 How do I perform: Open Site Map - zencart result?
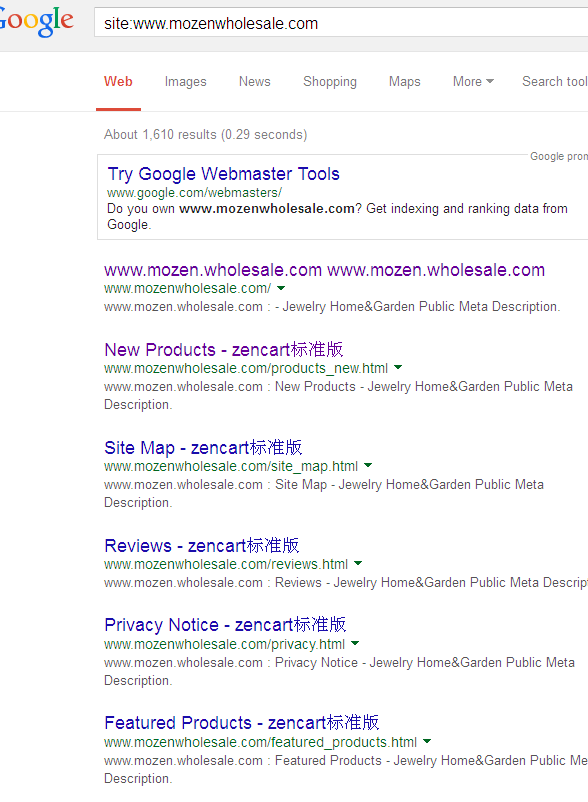pos(203,448)
